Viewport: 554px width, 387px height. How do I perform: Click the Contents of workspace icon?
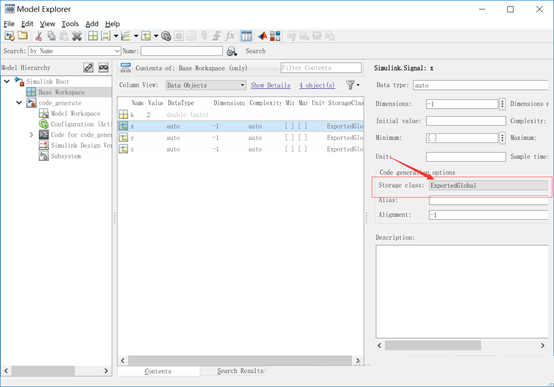point(125,68)
